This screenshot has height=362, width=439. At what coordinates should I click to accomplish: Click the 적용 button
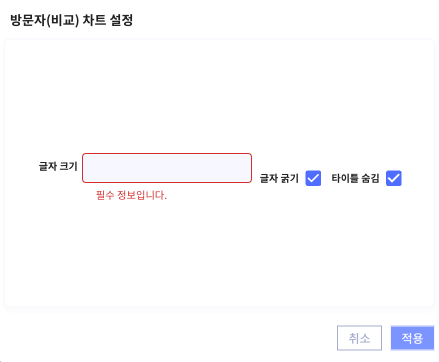pyautogui.click(x=412, y=338)
